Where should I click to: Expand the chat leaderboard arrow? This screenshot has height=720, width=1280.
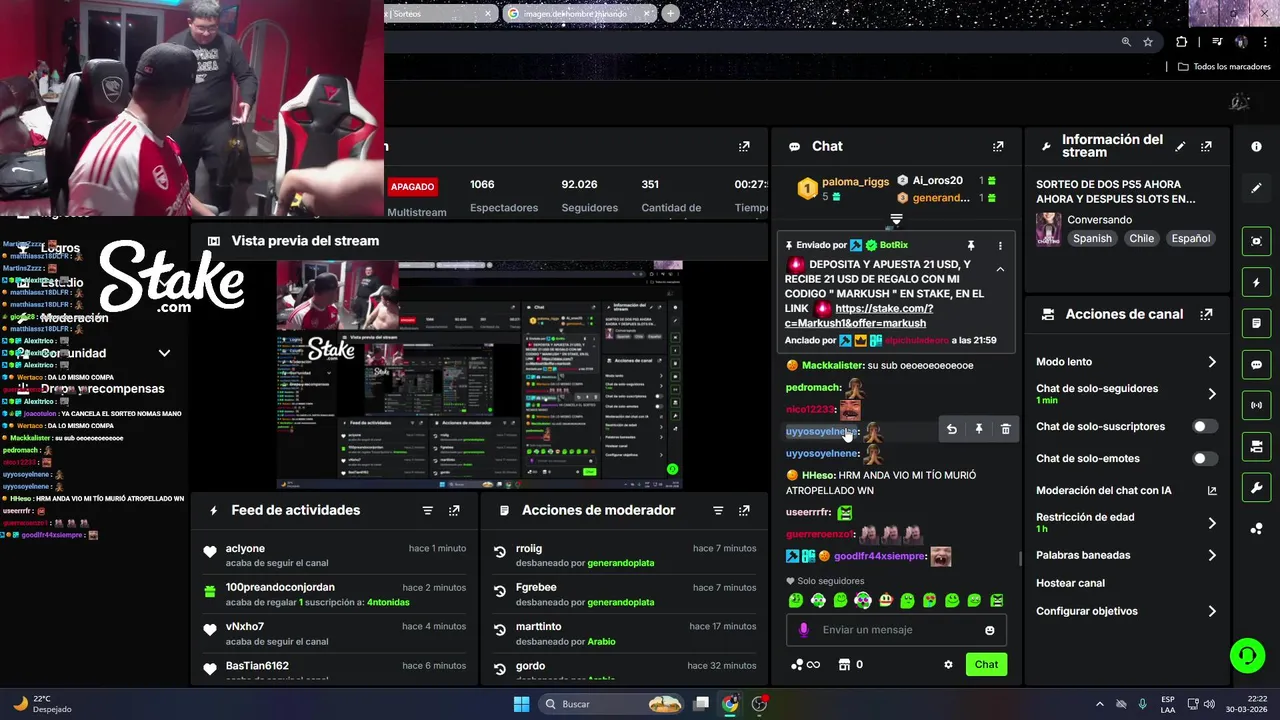(x=896, y=219)
